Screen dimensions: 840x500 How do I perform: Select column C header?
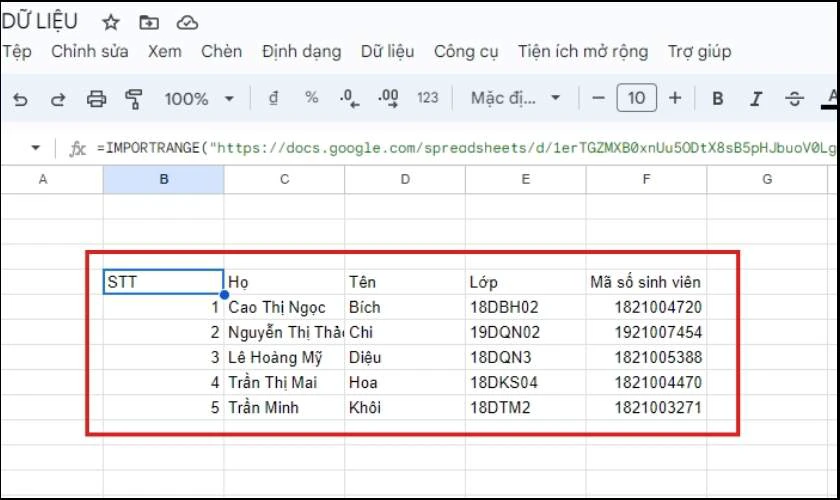(284, 180)
